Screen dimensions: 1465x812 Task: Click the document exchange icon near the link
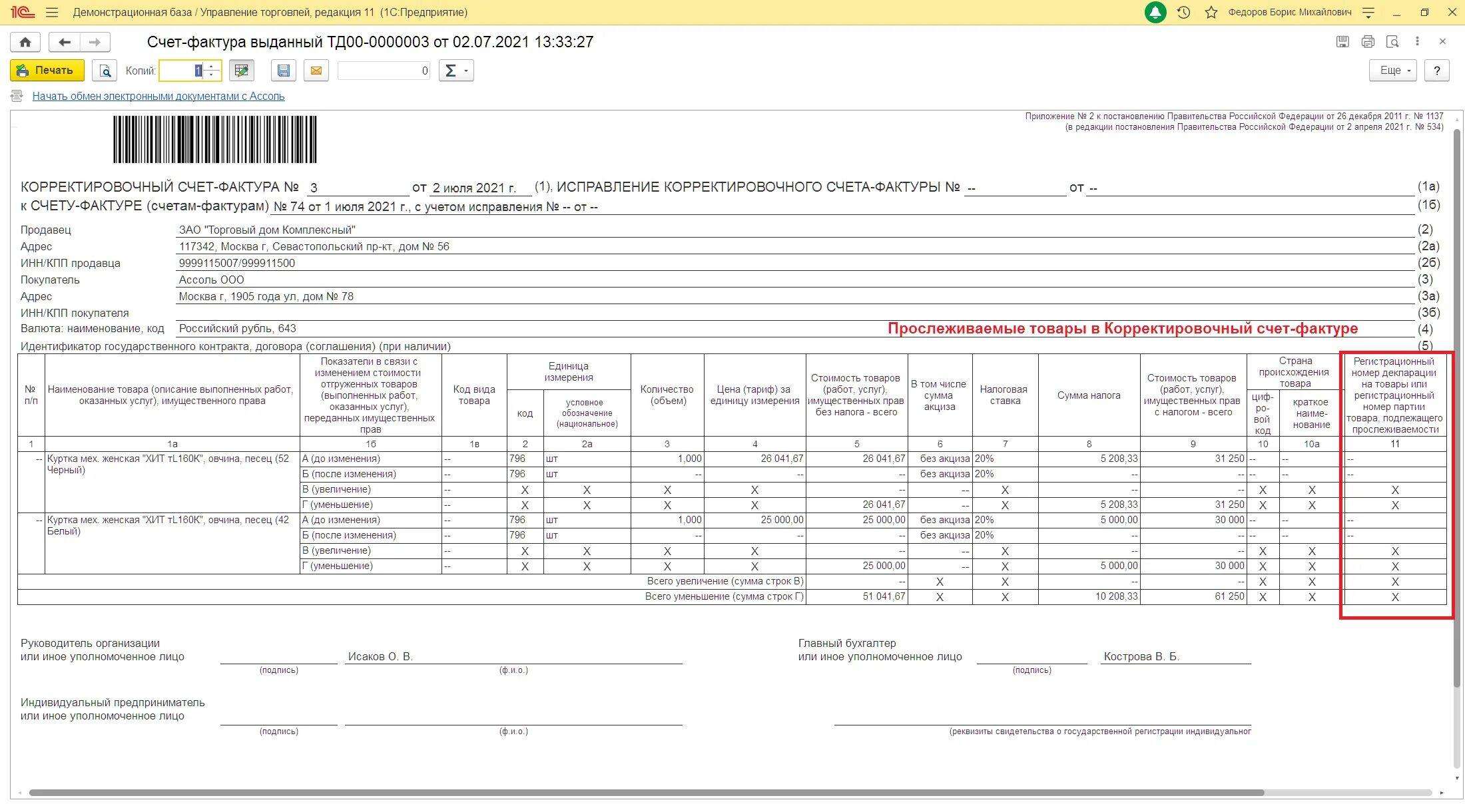click(x=17, y=97)
